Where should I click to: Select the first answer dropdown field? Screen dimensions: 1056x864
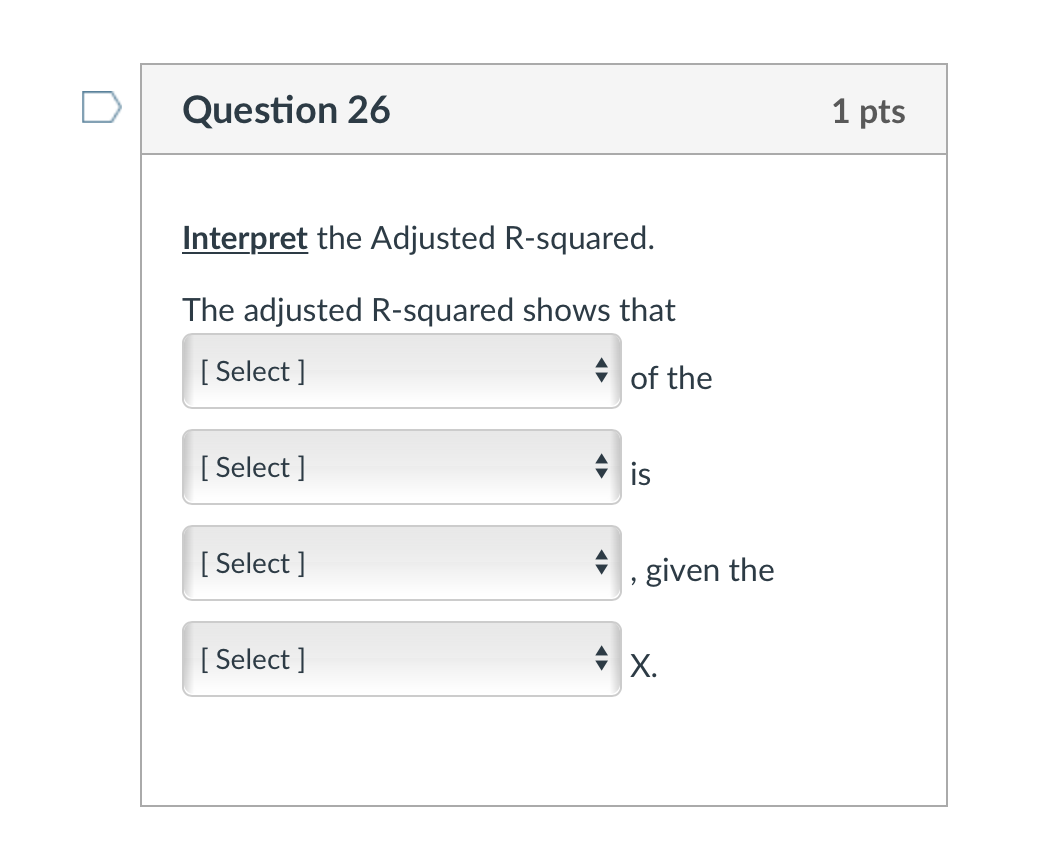pos(400,370)
